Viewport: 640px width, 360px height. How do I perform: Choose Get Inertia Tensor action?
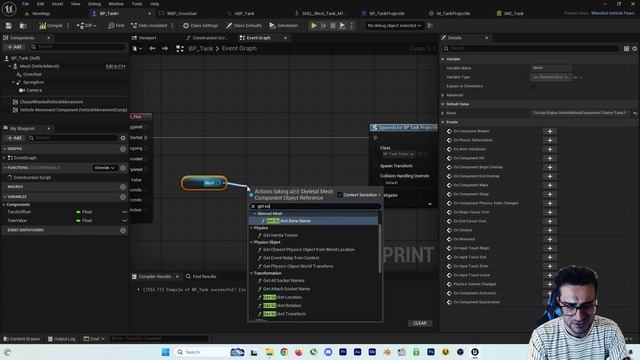point(280,236)
